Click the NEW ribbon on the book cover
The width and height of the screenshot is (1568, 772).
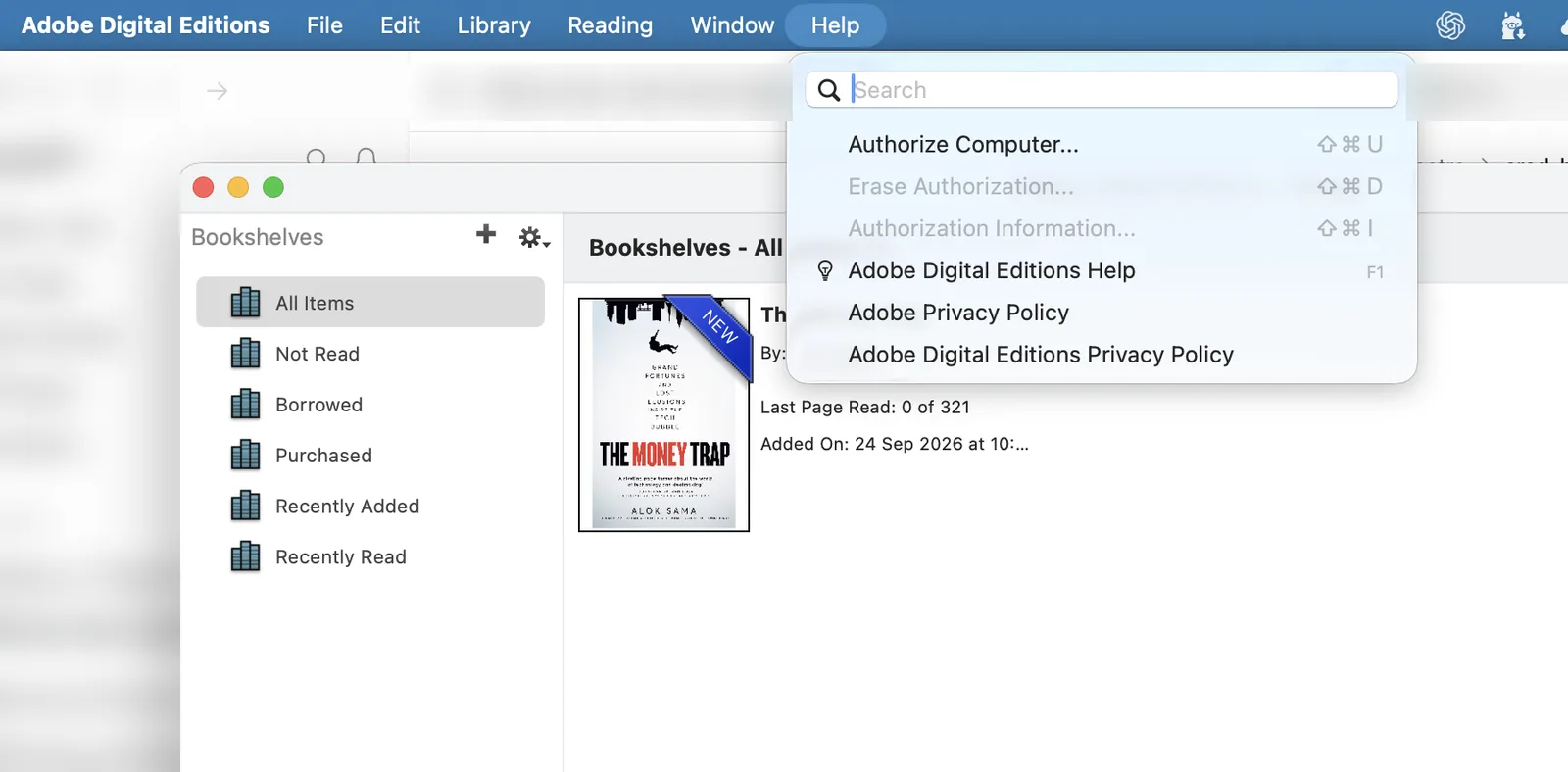tap(717, 328)
